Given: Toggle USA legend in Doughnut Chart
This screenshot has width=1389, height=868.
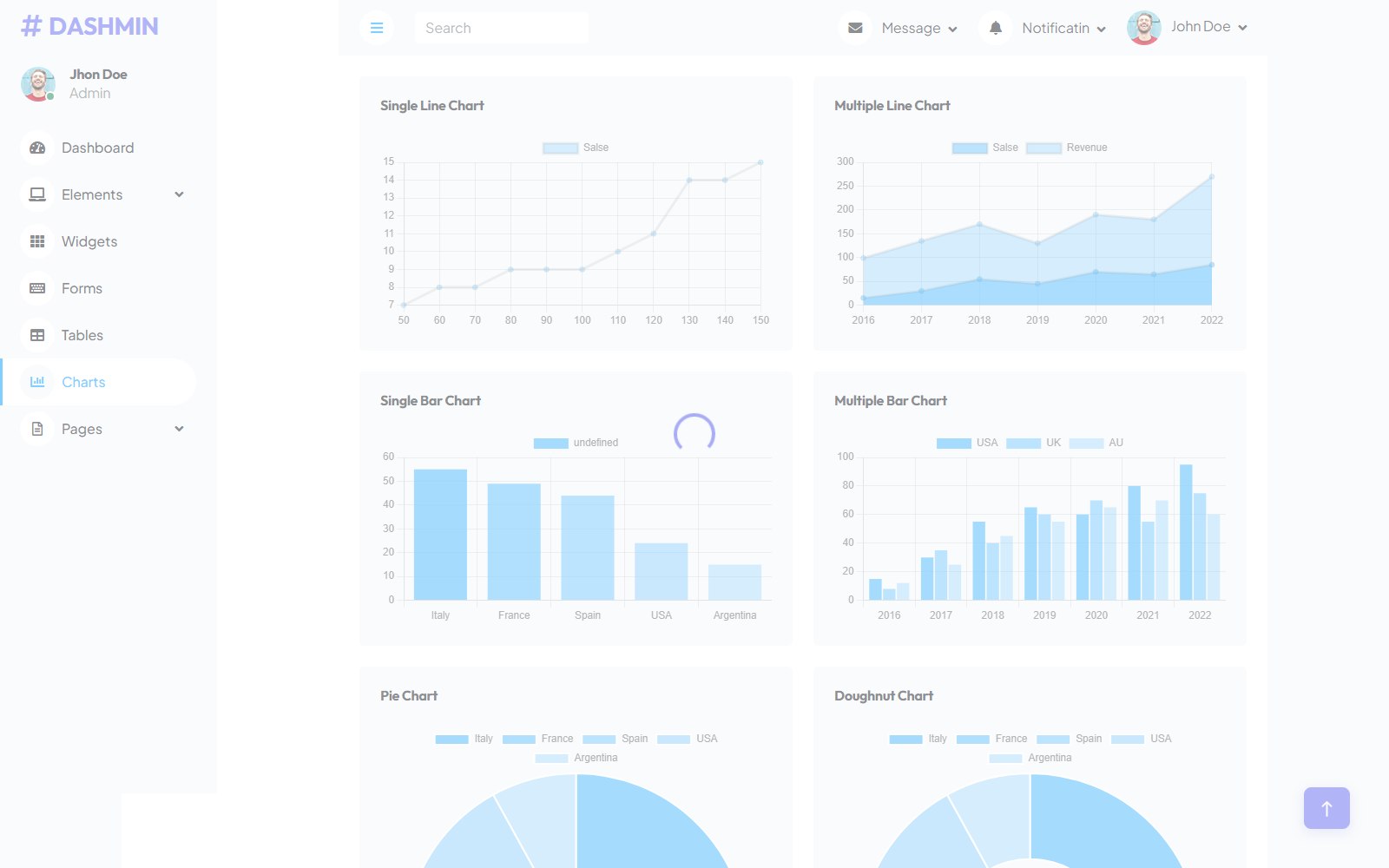Looking at the screenshot, I should tap(1141, 739).
